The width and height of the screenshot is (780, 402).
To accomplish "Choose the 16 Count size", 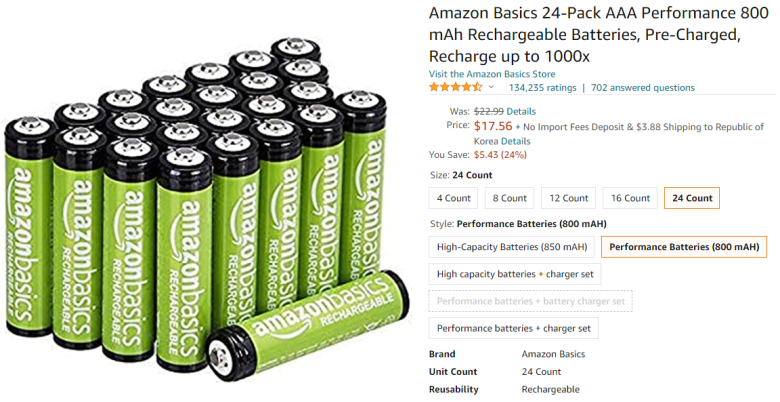I will tap(630, 198).
